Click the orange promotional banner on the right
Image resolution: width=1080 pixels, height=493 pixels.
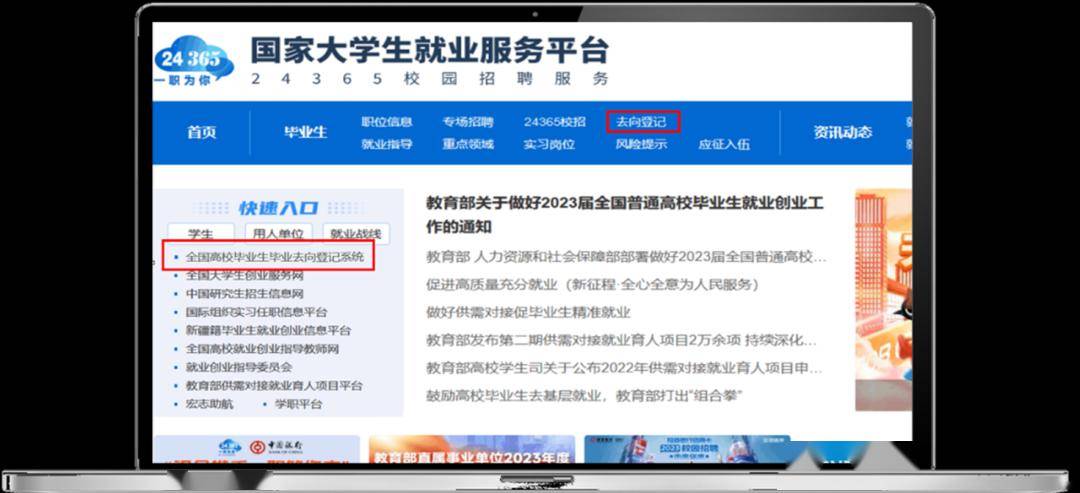(x=883, y=300)
